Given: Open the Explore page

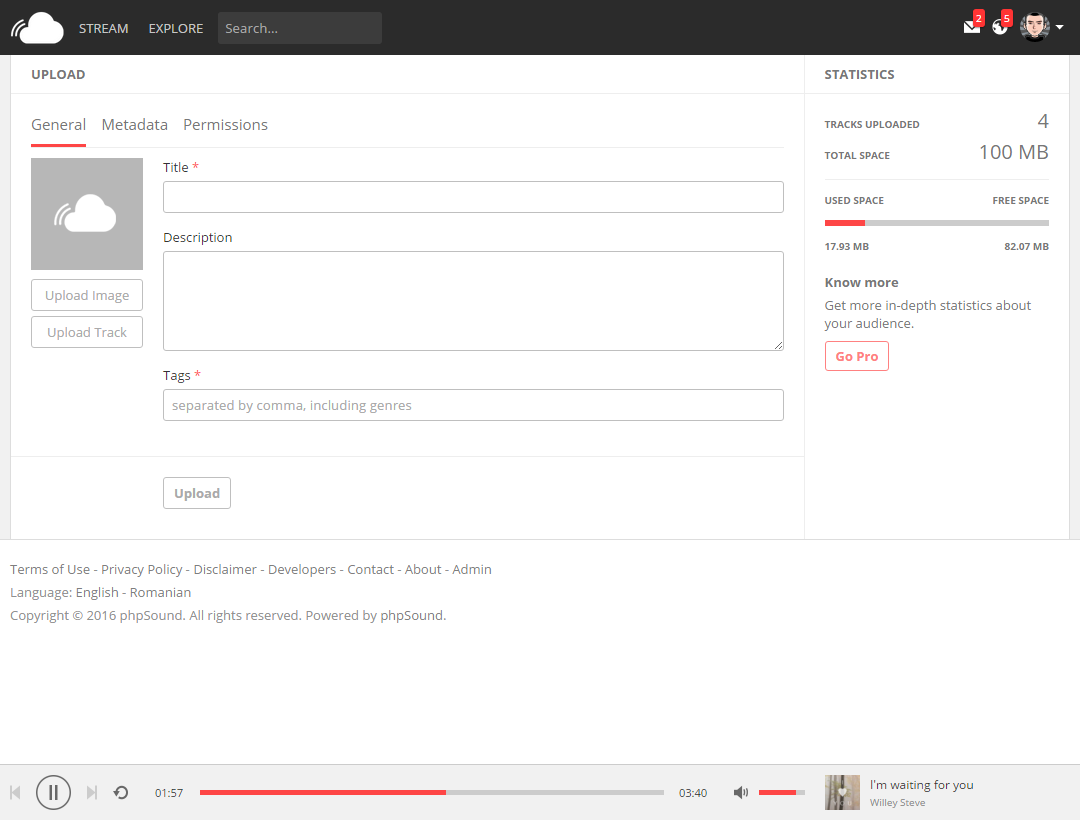Looking at the screenshot, I should click(175, 28).
